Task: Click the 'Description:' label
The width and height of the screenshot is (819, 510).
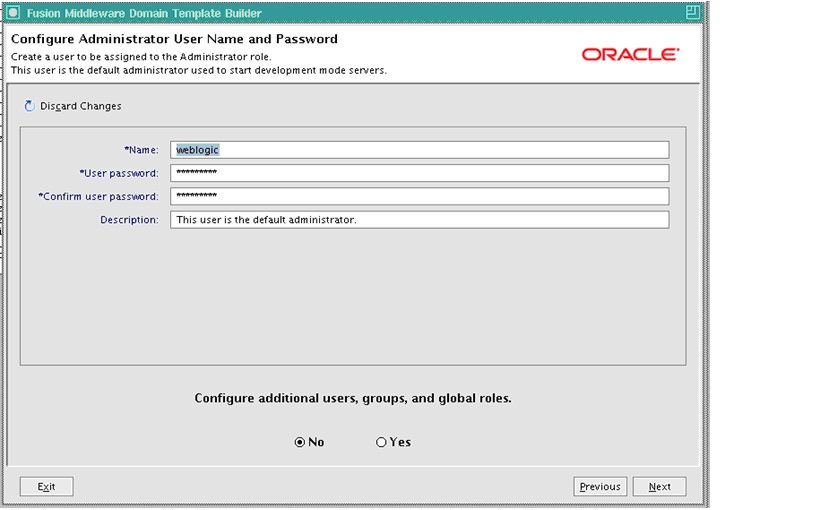Action: tap(129, 220)
